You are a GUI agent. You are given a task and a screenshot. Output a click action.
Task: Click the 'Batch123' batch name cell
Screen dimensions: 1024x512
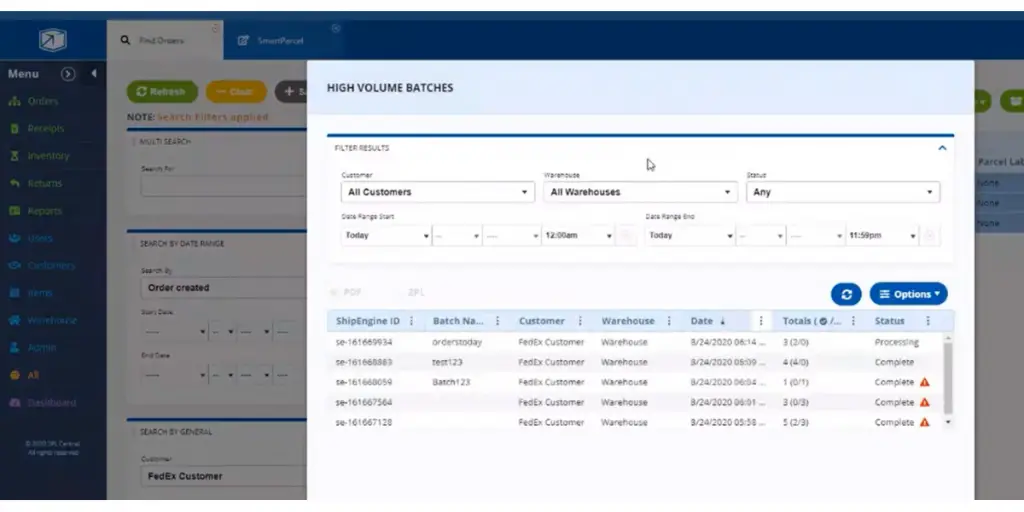click(451, 382)
